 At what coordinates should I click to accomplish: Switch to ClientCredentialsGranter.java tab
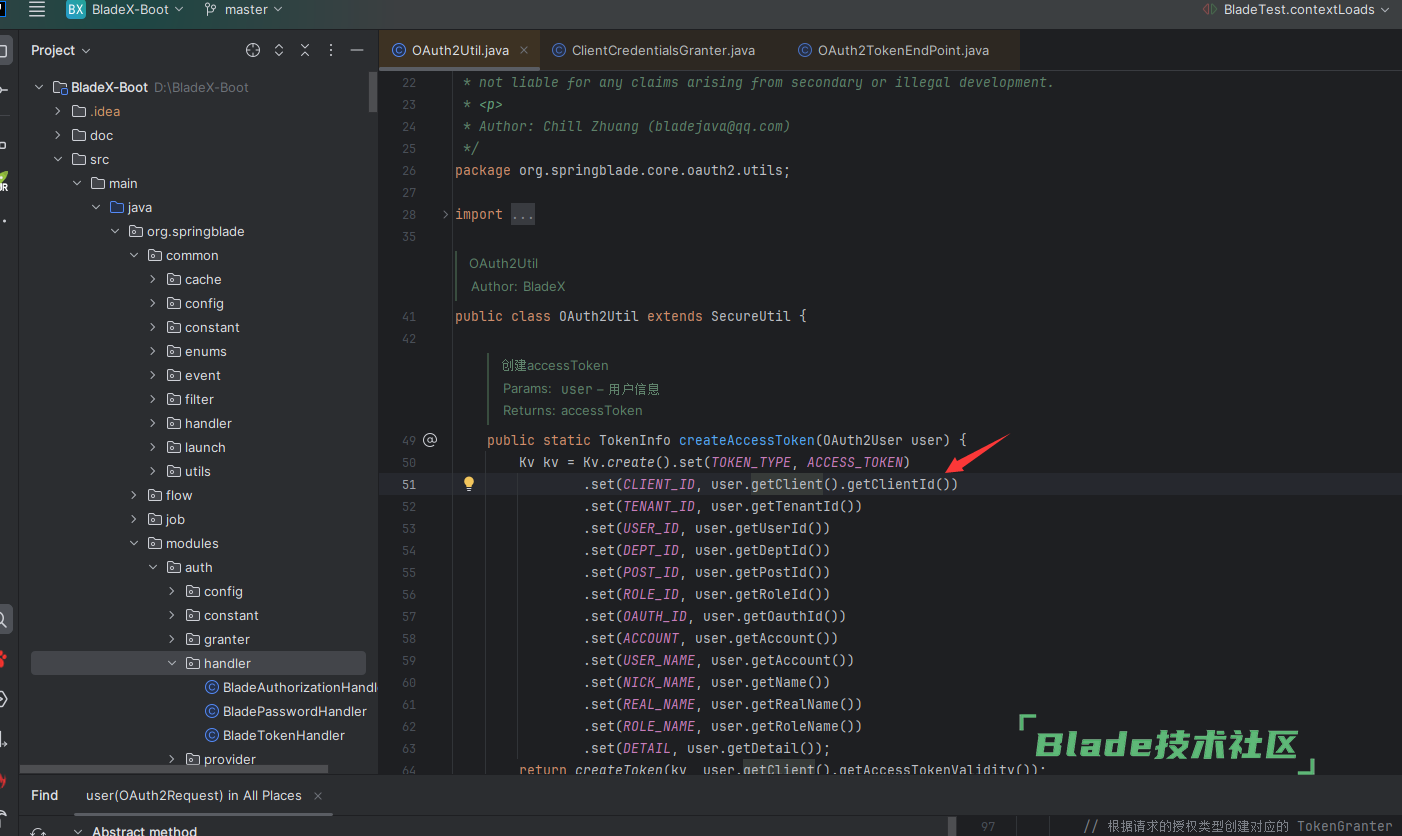click(x=663, y=50)
